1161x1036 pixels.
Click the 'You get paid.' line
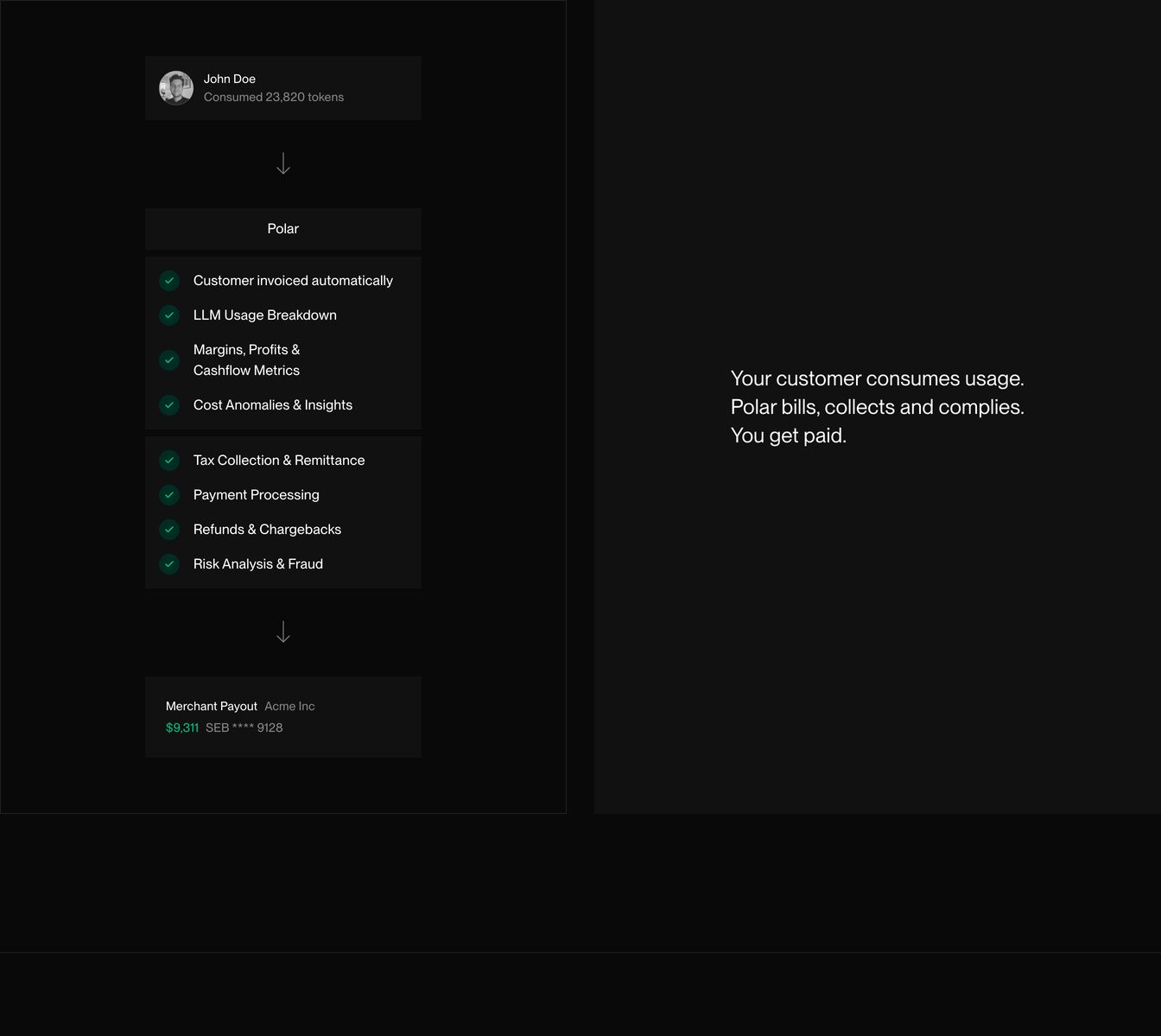pyautogui.click(x=789, y=435)
